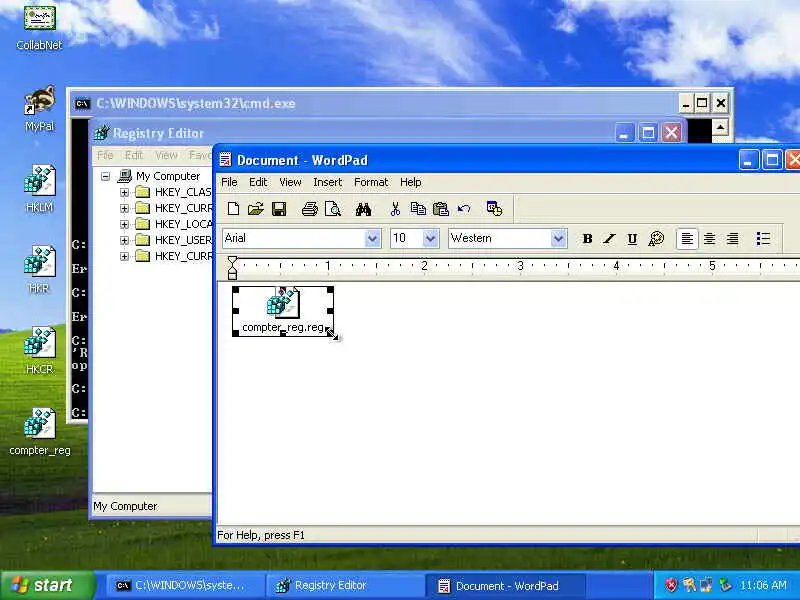The width and height of the screenshot is (800, 600).
Task: Open Print Preview in WordPad
Action: tap(333, 209)
